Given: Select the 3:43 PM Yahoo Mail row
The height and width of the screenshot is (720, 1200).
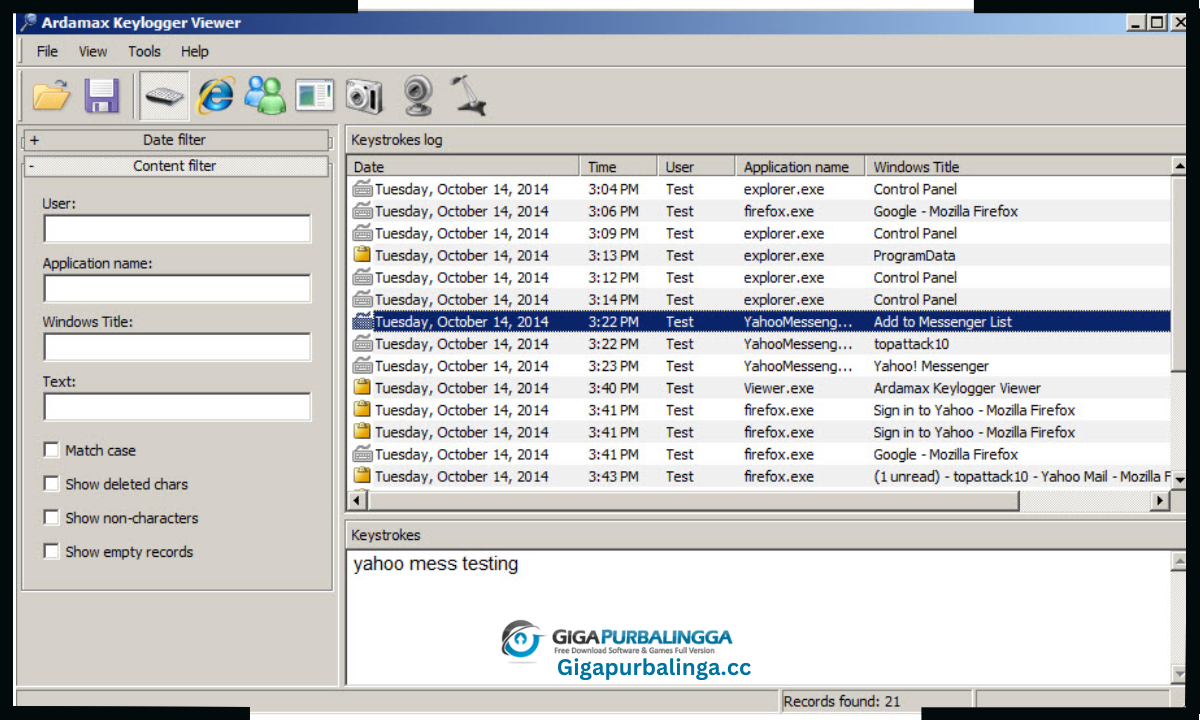Looking at the screenshot, I should tap(760, 476).
